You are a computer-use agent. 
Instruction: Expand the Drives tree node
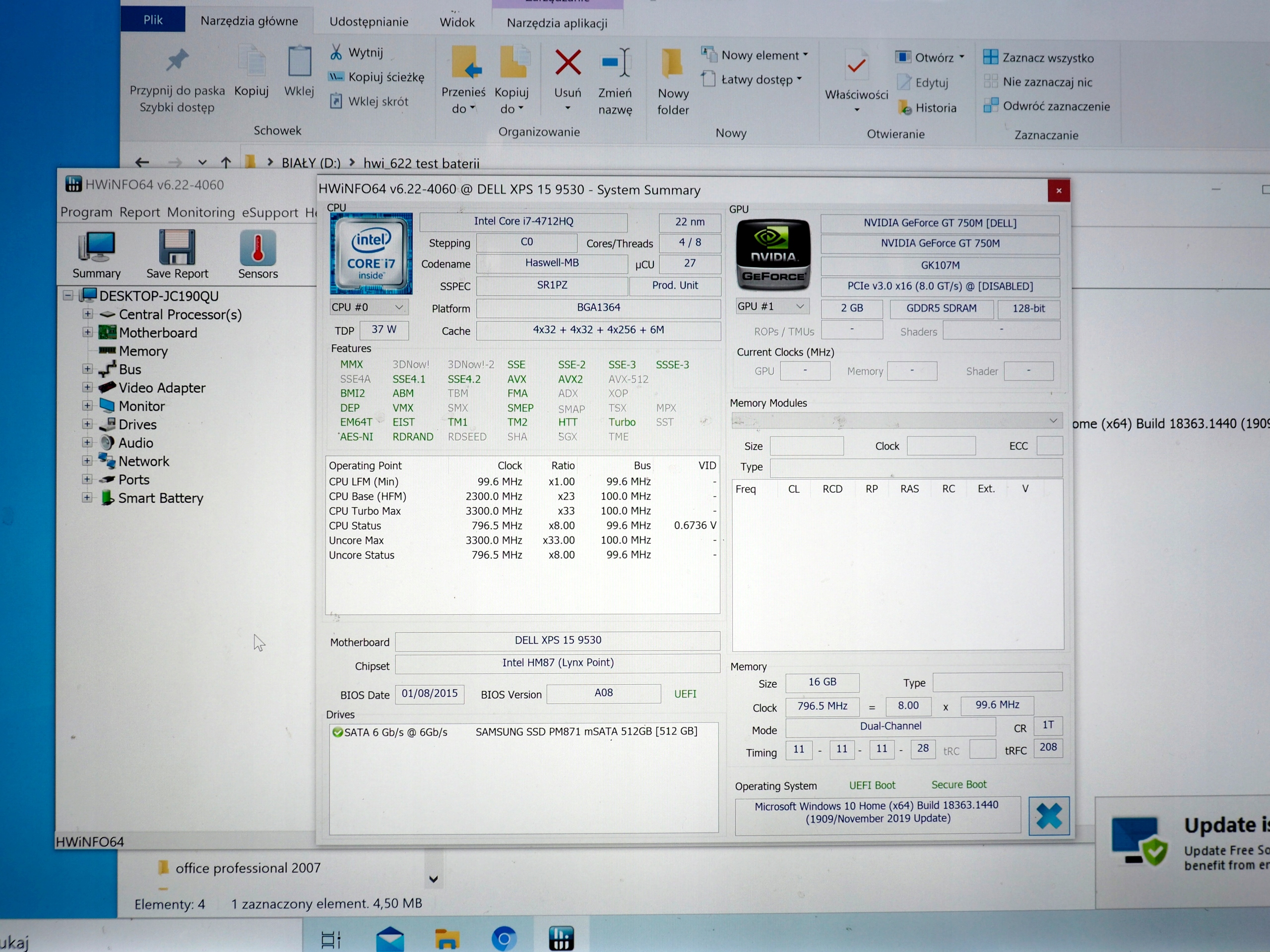tap(87, 424)
